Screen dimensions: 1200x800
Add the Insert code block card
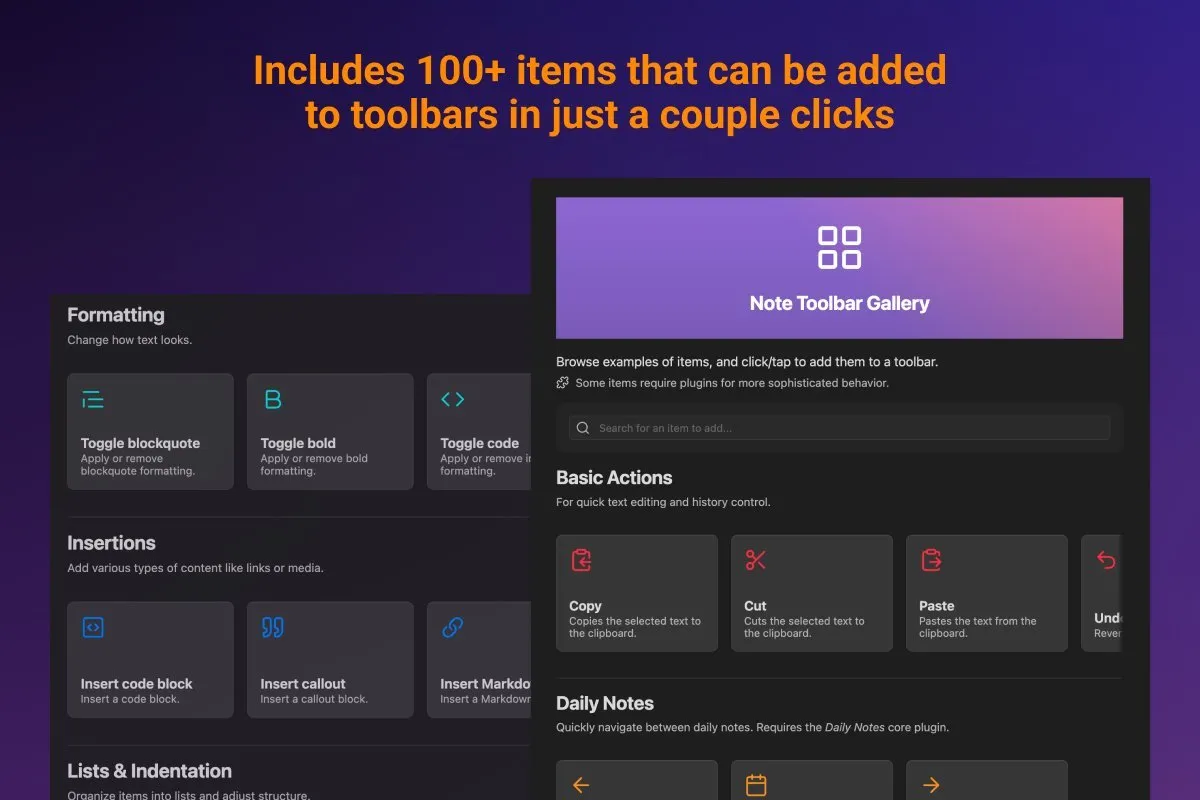150,660
